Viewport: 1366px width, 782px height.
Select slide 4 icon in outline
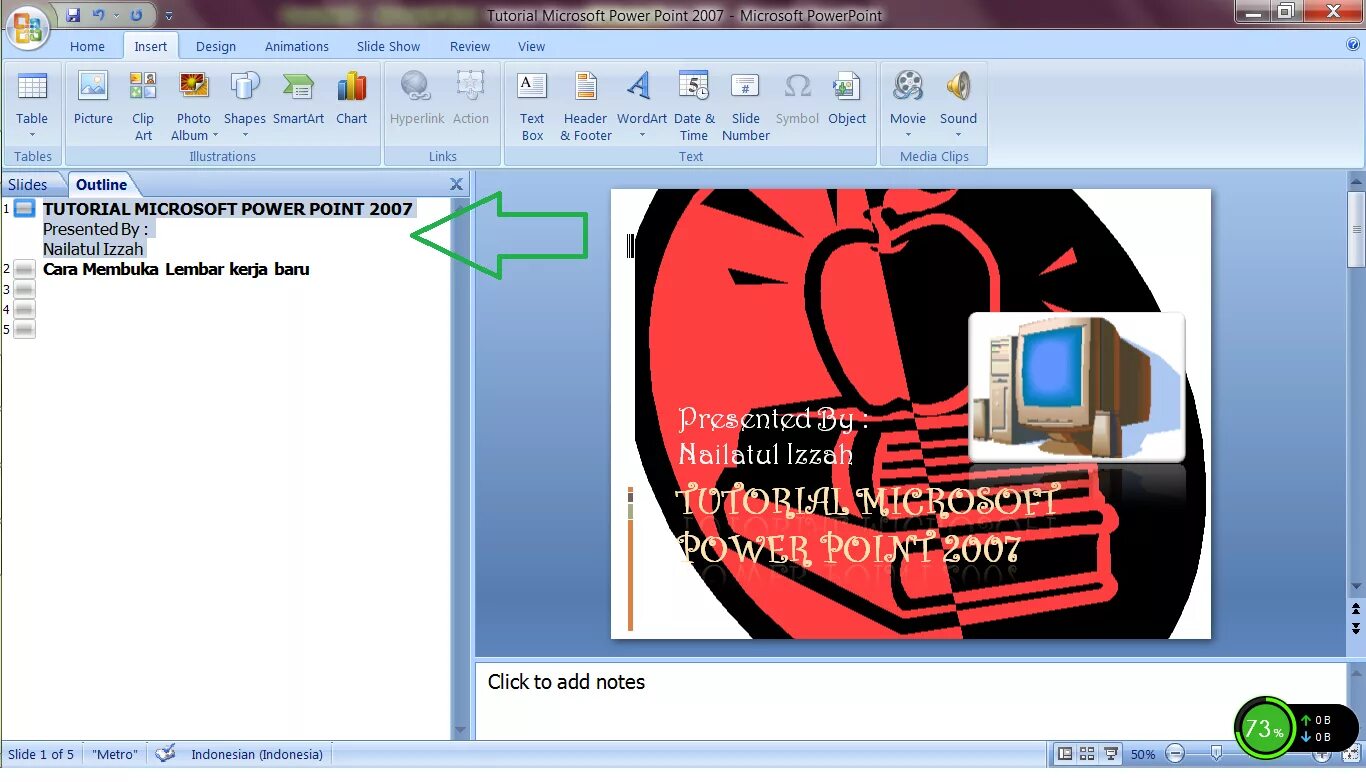(25, 309)
